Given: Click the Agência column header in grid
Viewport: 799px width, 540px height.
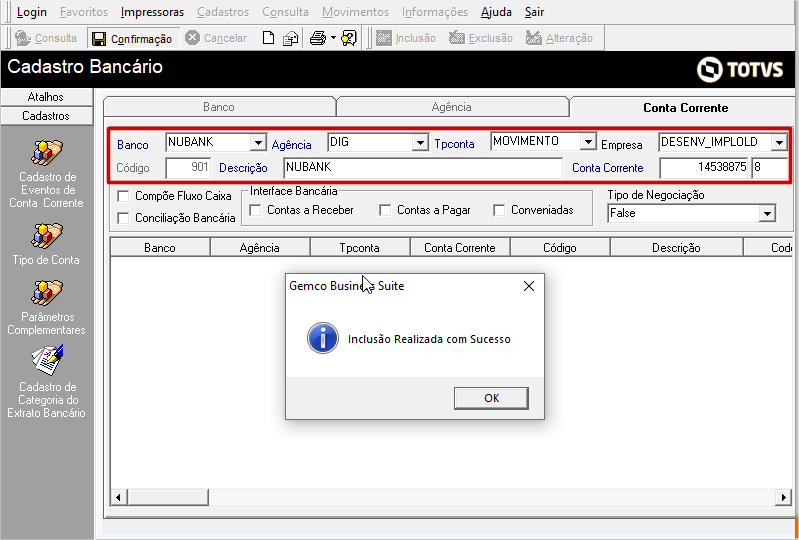Looking at the screenshot, I should click(x=260, y=248).
